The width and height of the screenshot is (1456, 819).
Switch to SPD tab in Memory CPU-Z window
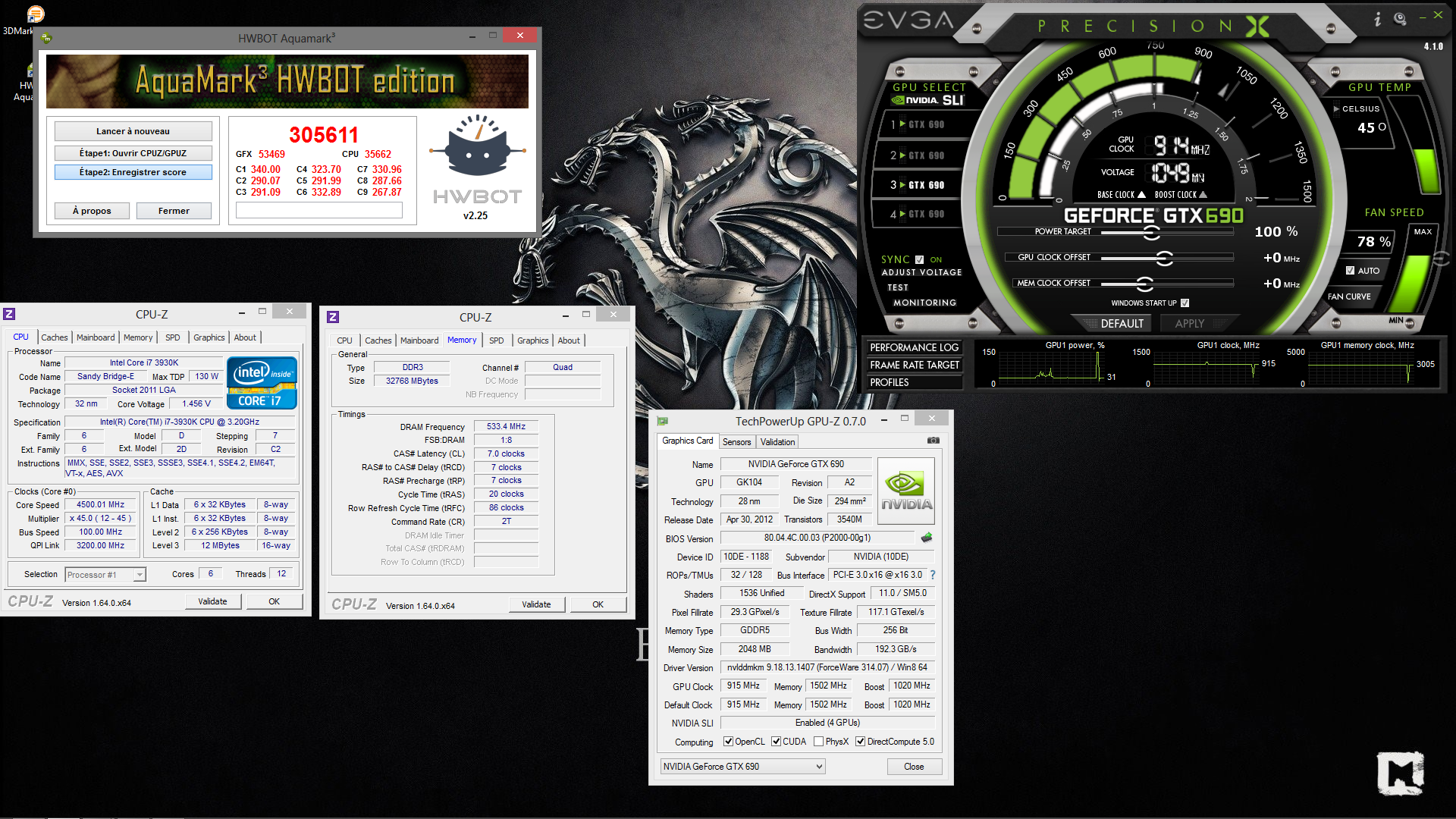pos(496,340)
